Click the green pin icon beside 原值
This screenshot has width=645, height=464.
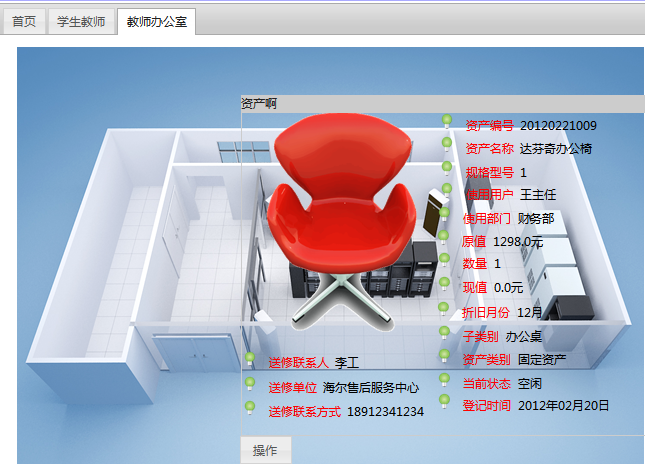pos(444,237)
